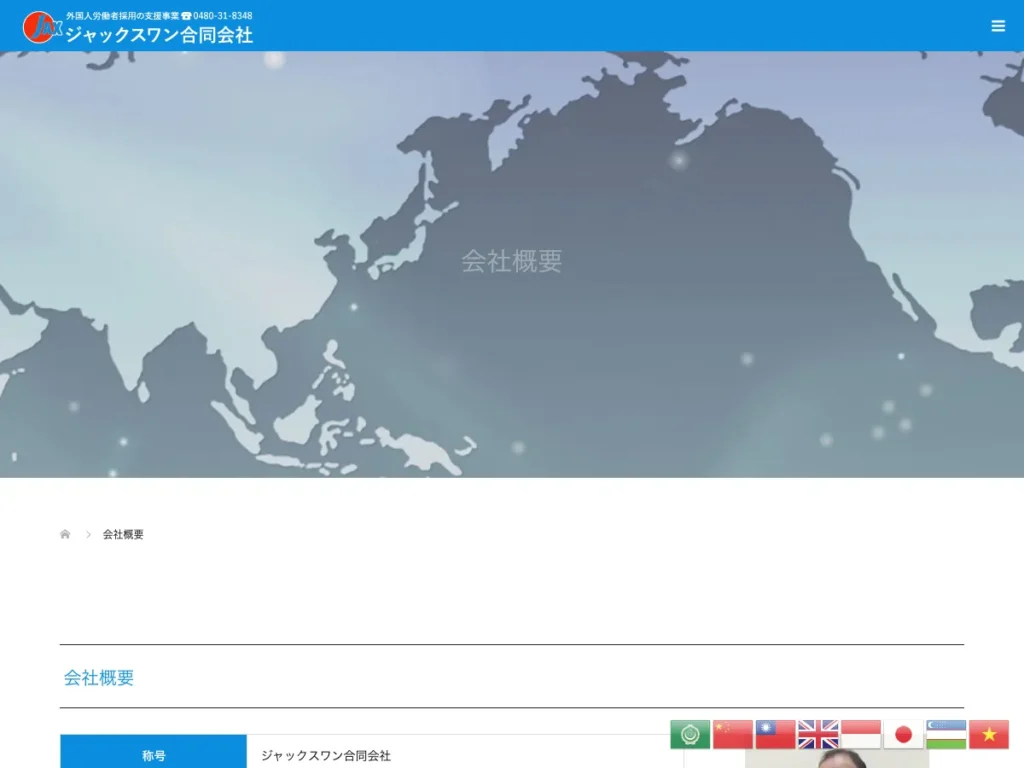Click the 称号 table header cell
This screenshot has width=1024, height=768.
point(153,752)
